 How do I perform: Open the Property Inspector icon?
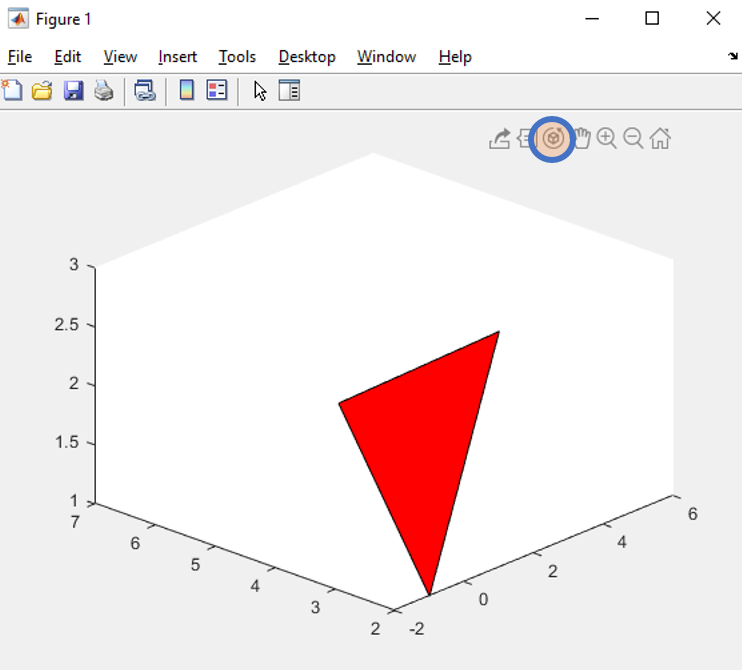point(289,90)
